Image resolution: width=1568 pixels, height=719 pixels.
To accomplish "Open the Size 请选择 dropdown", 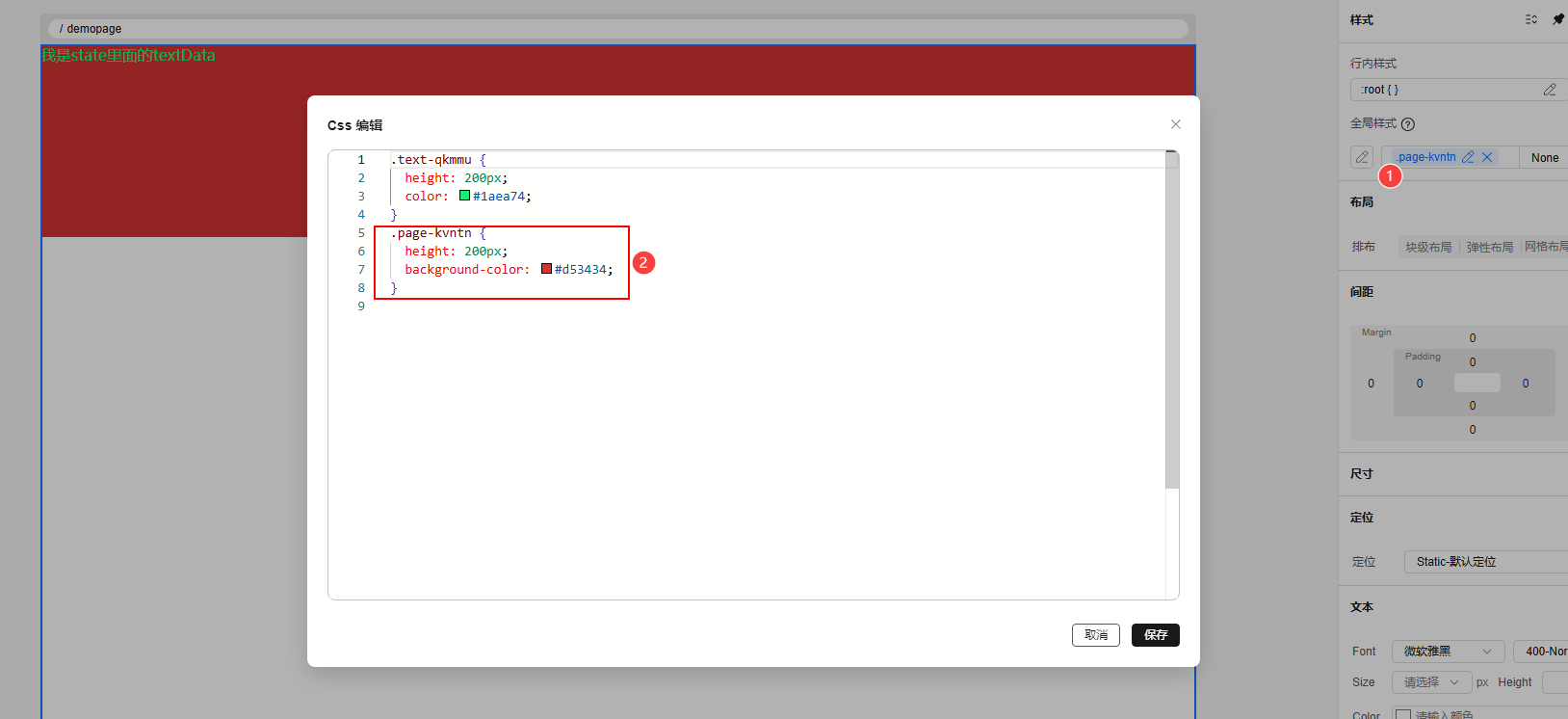I will click(1430, 682).
